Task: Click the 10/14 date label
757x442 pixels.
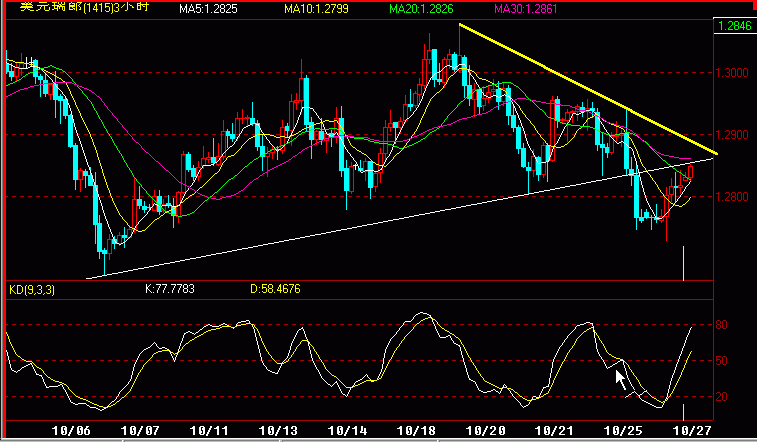Action: 347,430
